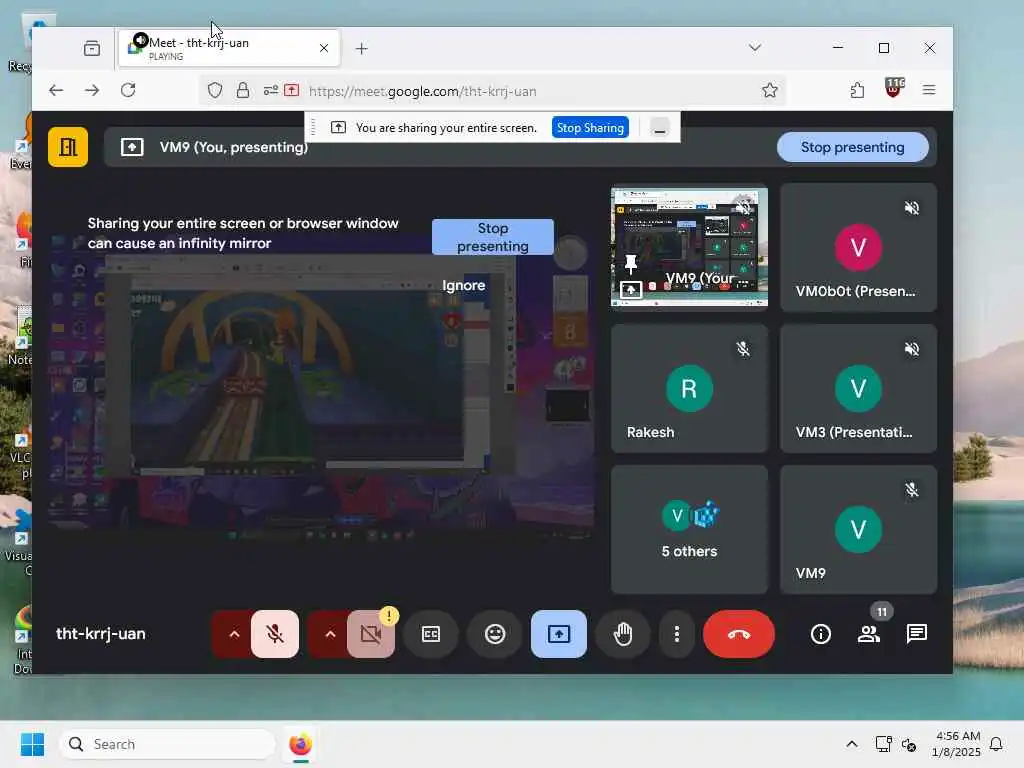1024x768 pixels.
Task: Mute the tab via its audio icon
Action: [140, 41]
